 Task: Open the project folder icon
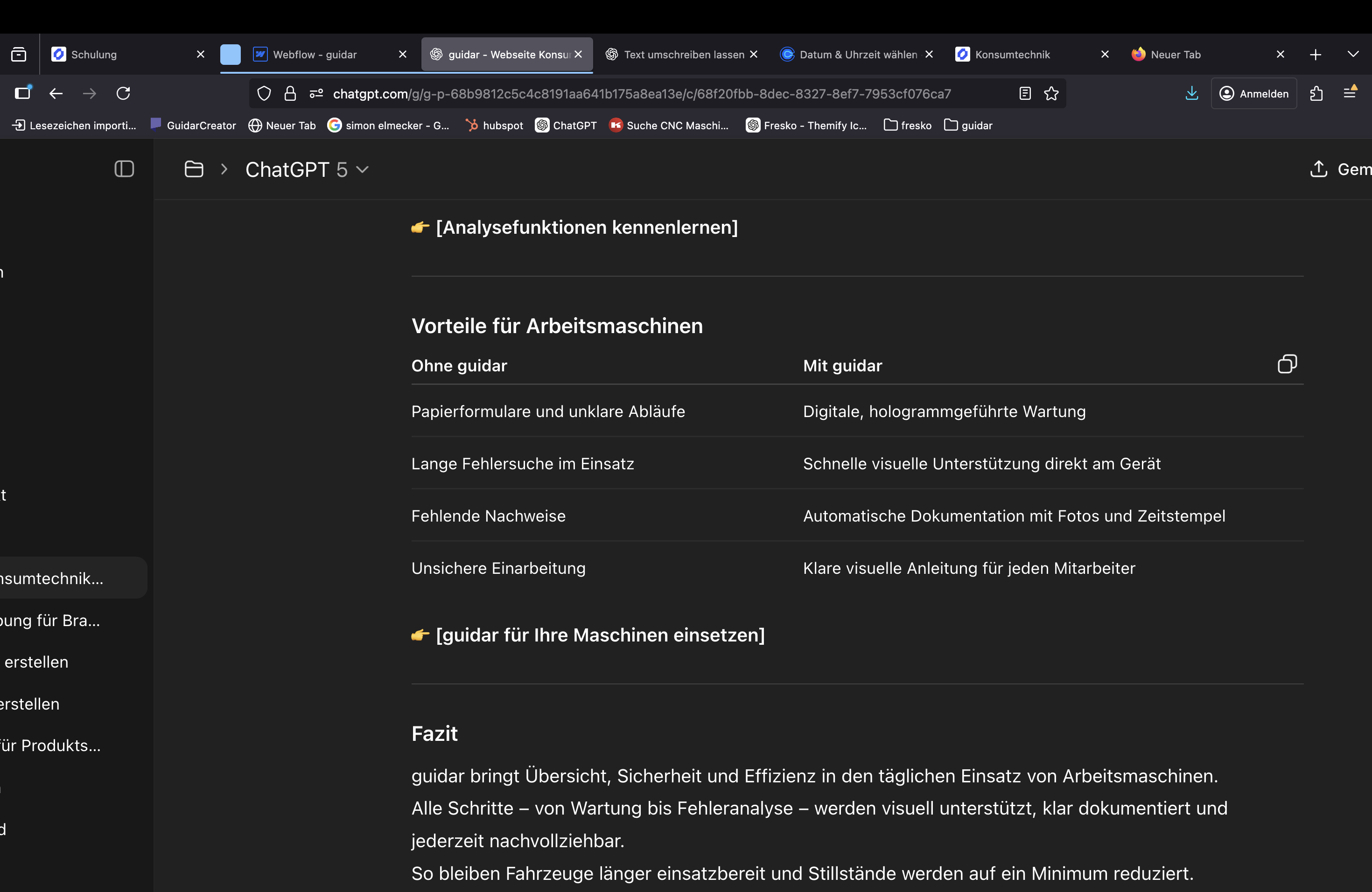coord(194,169)
